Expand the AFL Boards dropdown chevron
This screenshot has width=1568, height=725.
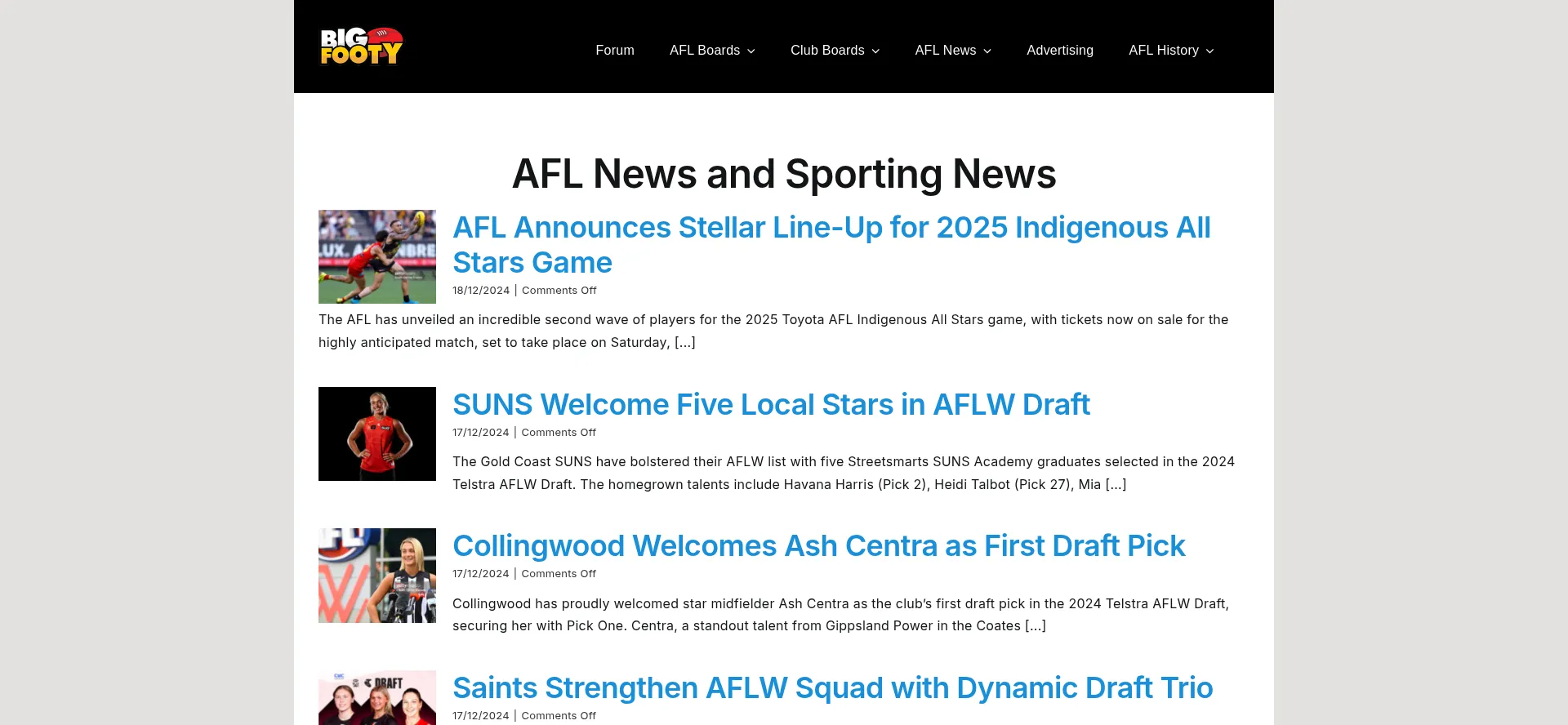click(751, 51)
